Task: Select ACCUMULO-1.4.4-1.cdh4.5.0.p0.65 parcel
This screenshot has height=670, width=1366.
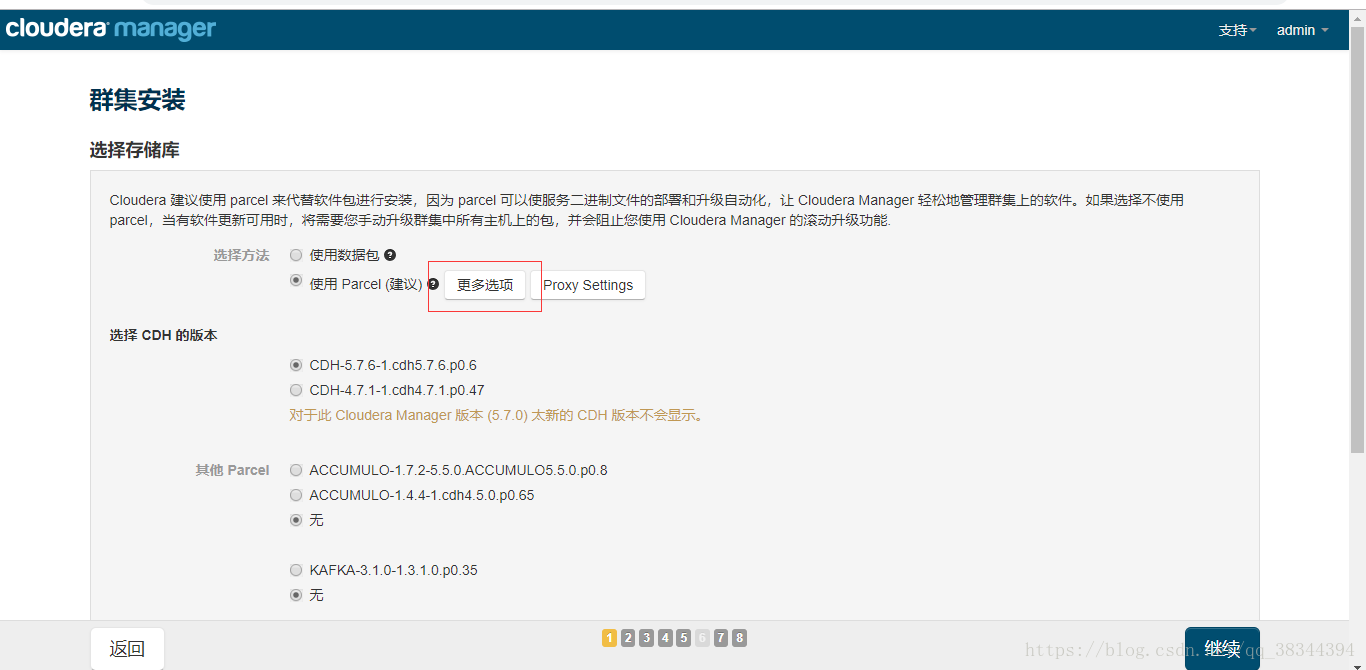Action: [296, 495]
